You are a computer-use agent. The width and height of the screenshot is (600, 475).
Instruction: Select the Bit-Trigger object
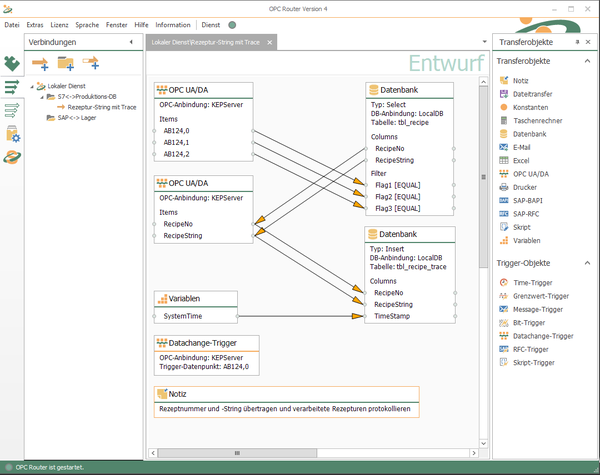pos(522,323)
